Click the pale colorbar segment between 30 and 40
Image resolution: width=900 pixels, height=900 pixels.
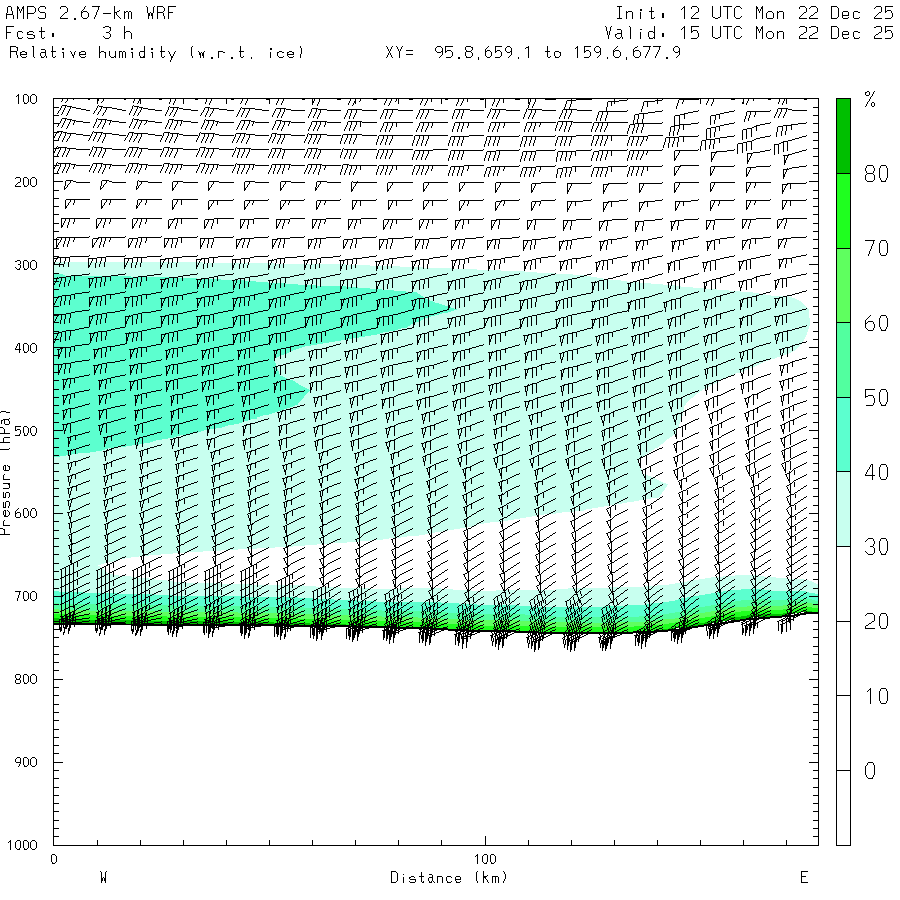pyautogui.click(x=843, y=509)
